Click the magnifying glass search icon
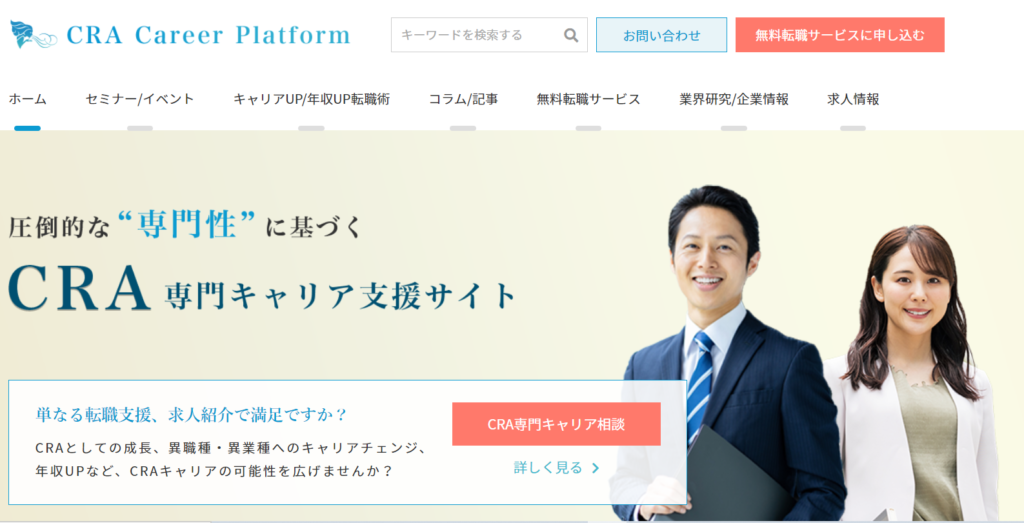The width and height of the screenshot is (1024, 523). (571, 35)
